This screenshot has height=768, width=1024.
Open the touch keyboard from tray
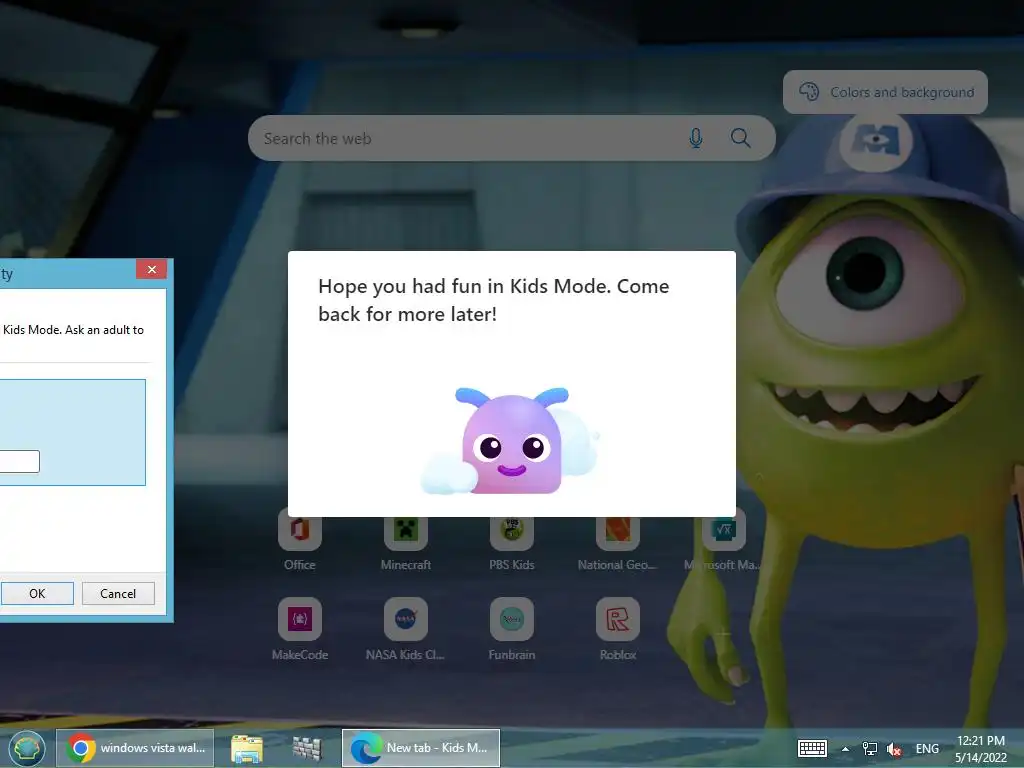[x=812, y=748]
